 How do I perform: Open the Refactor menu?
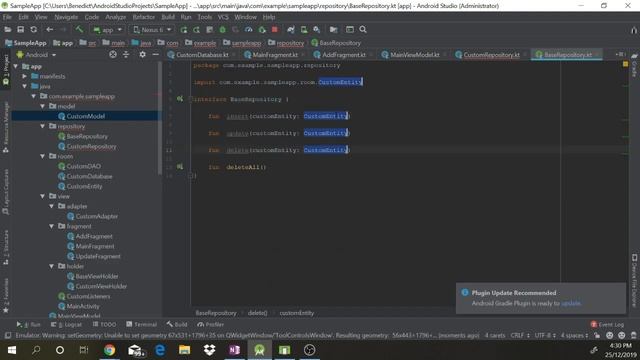pyautogui.click(x=144, y=17)
